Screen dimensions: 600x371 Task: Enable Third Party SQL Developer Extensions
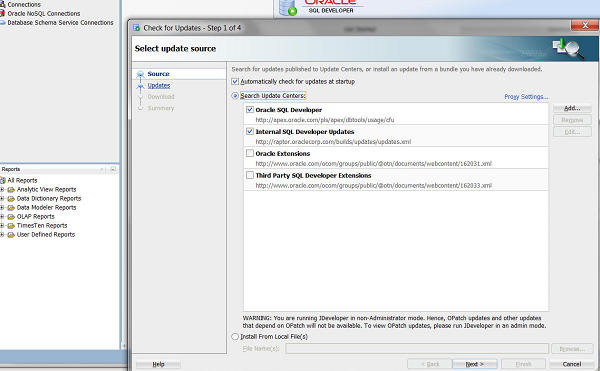pyautogui.click(x=250, y=175)
